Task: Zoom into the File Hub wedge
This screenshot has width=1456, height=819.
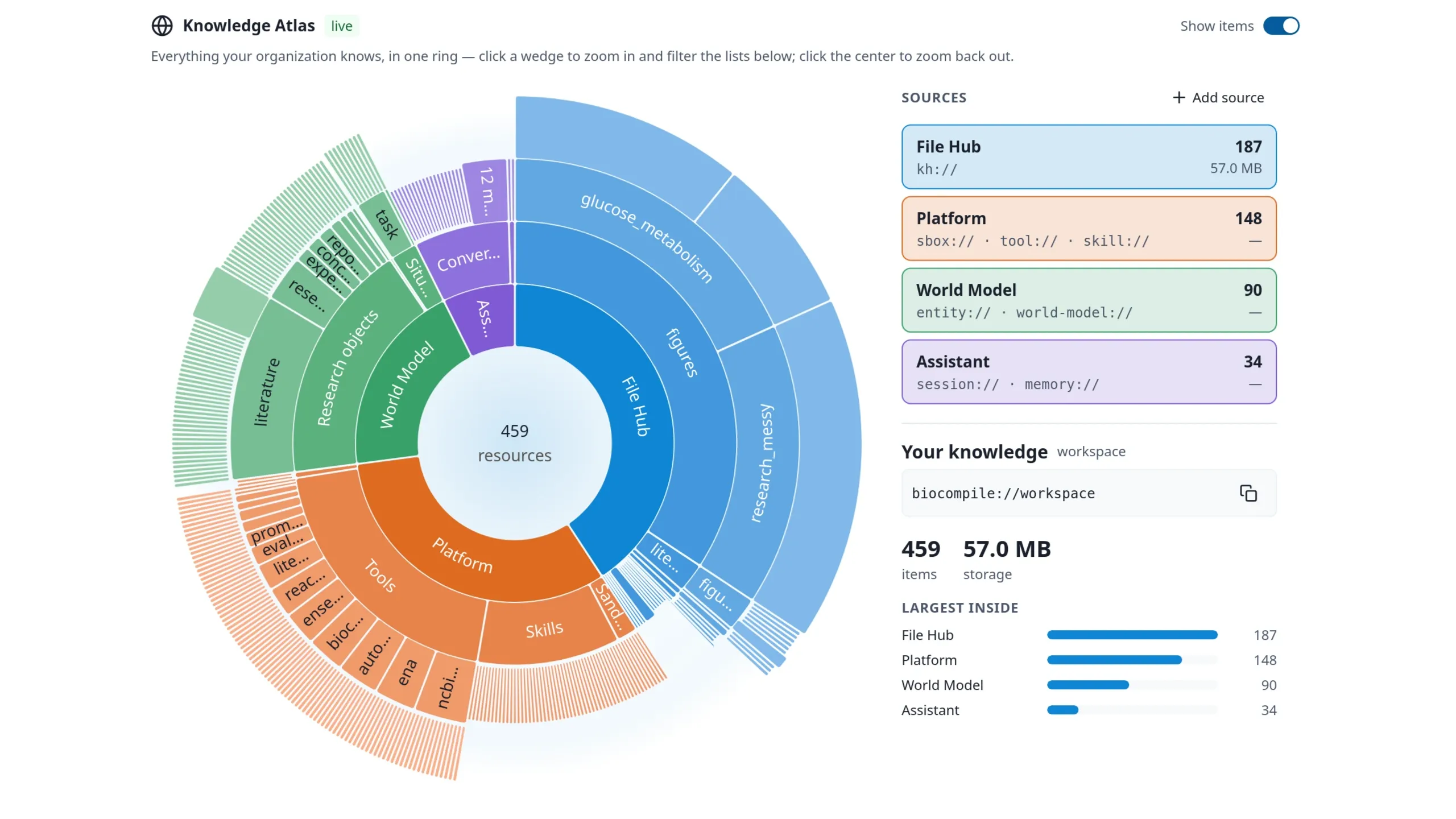Action: click(x=637, y=407)
